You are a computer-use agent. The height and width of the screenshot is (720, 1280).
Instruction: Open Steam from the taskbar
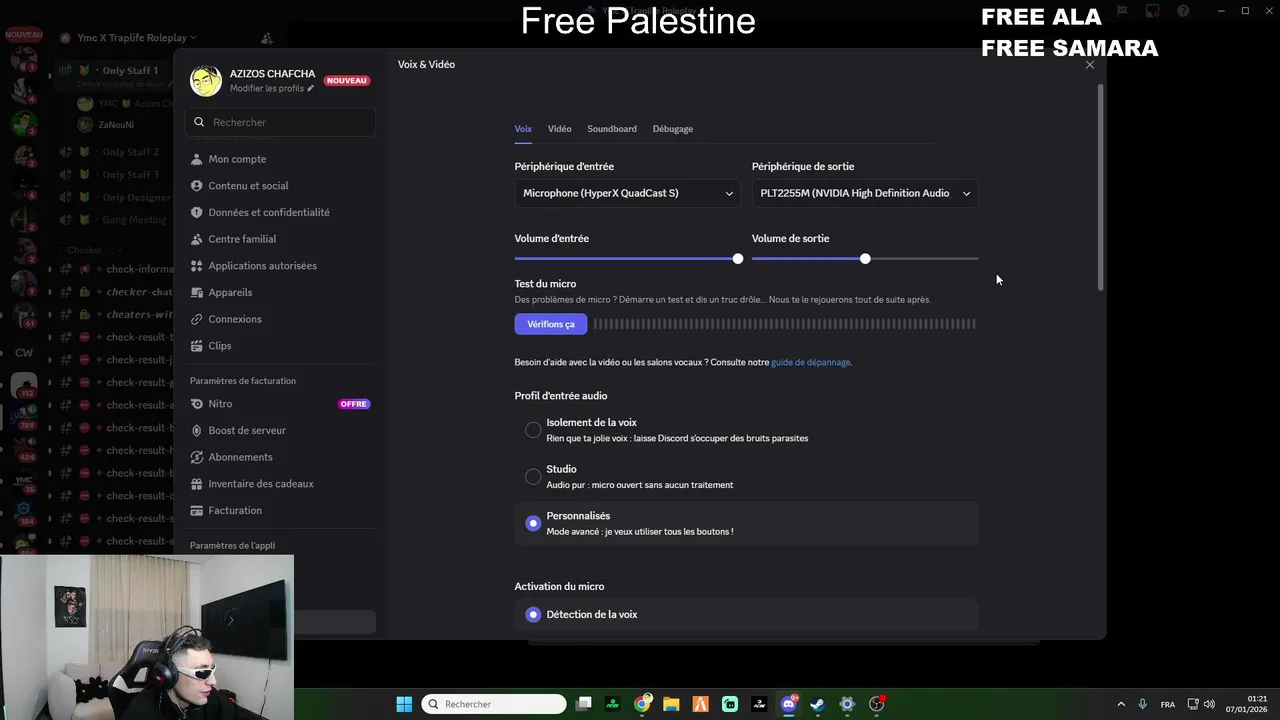(818, 704)
